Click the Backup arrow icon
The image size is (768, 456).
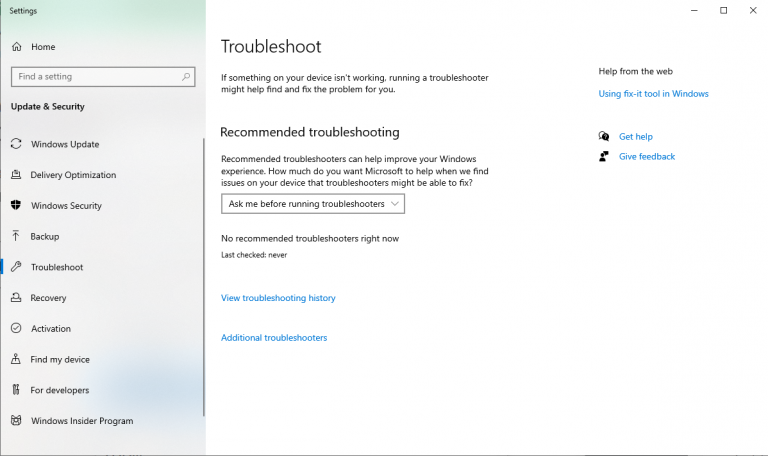[16, 237]
